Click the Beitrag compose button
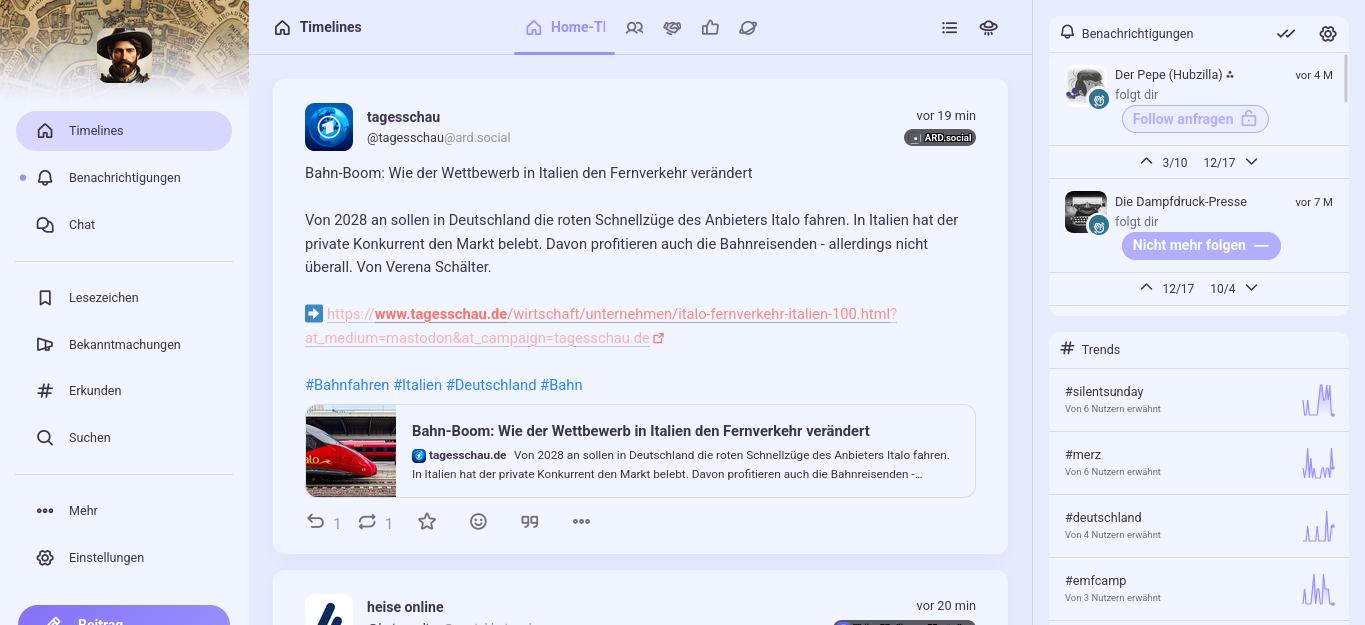 124,616
